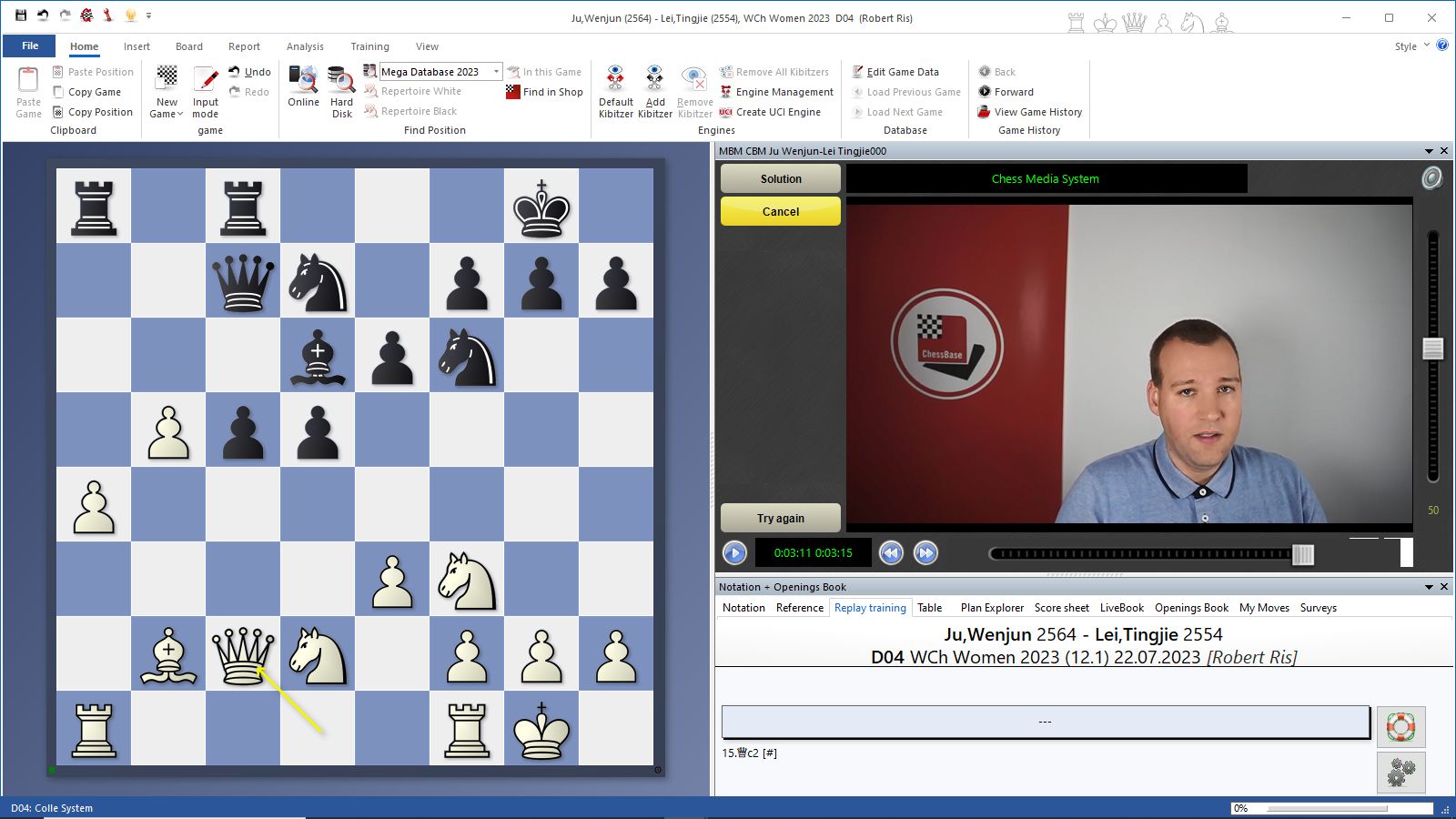The image size is (1456, 819).
Task: Click the Solution button
Action: pyautogui.click(x=781, y=179)
